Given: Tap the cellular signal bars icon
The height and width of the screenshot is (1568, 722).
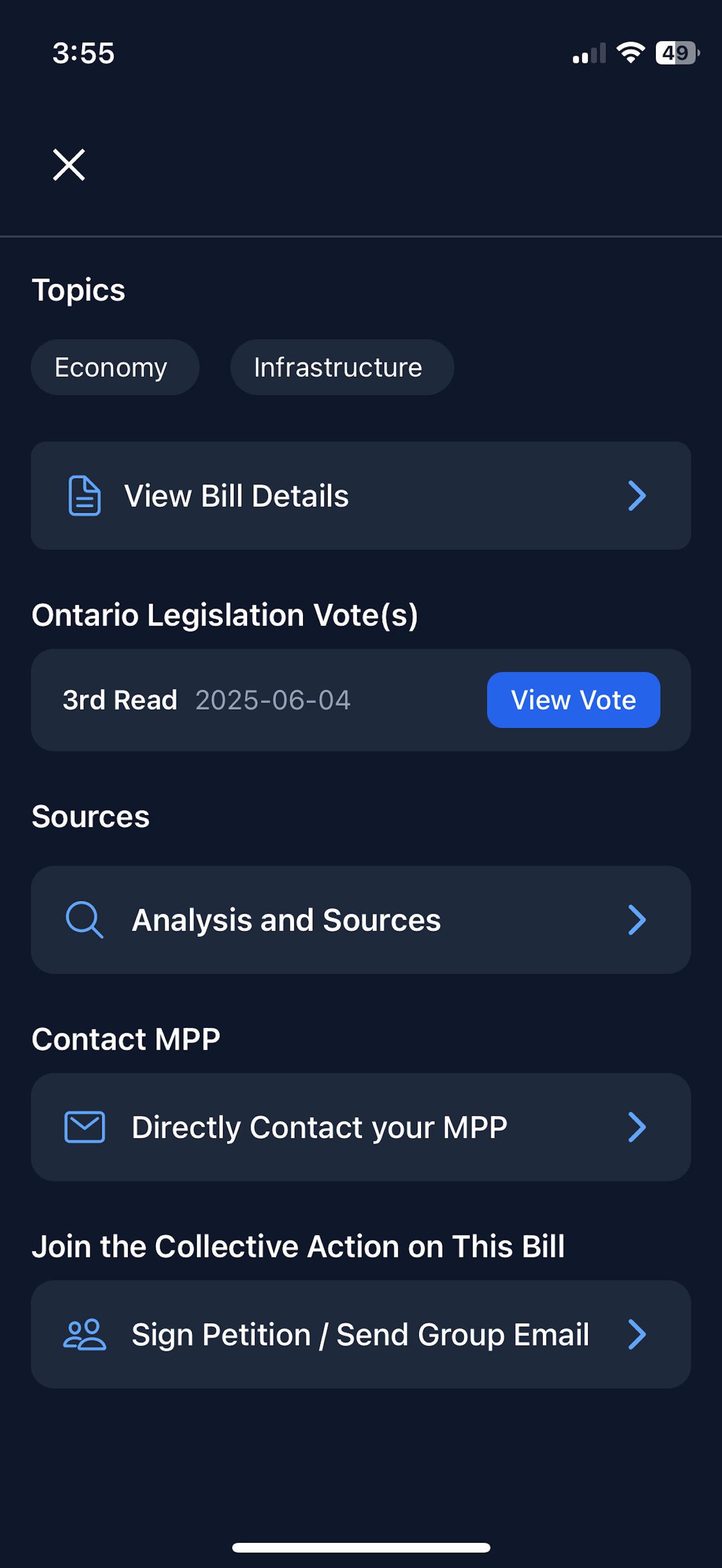Looking at the screenshot, I should 589,54.
